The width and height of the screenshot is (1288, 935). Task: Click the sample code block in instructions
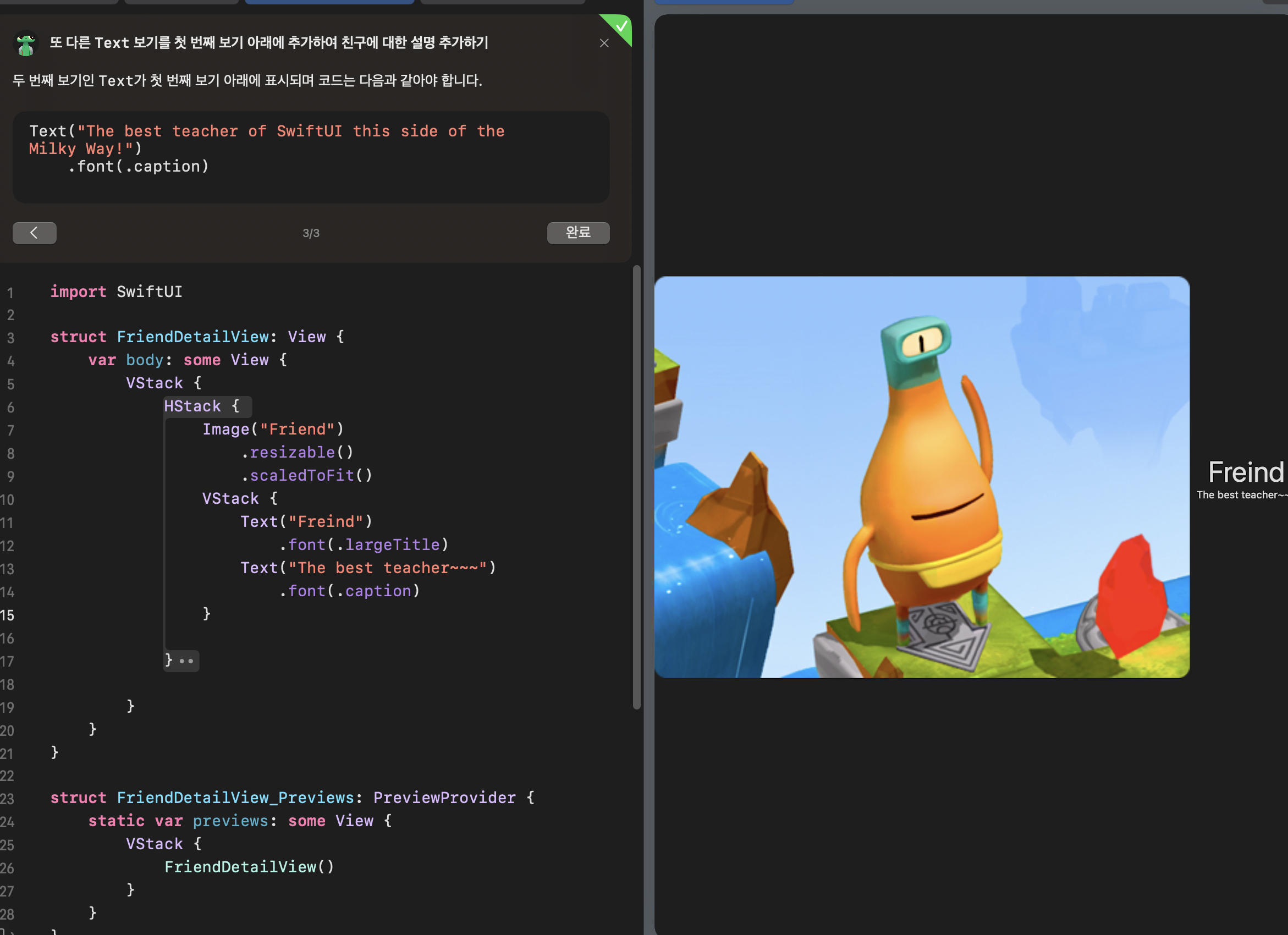(311, 157)
